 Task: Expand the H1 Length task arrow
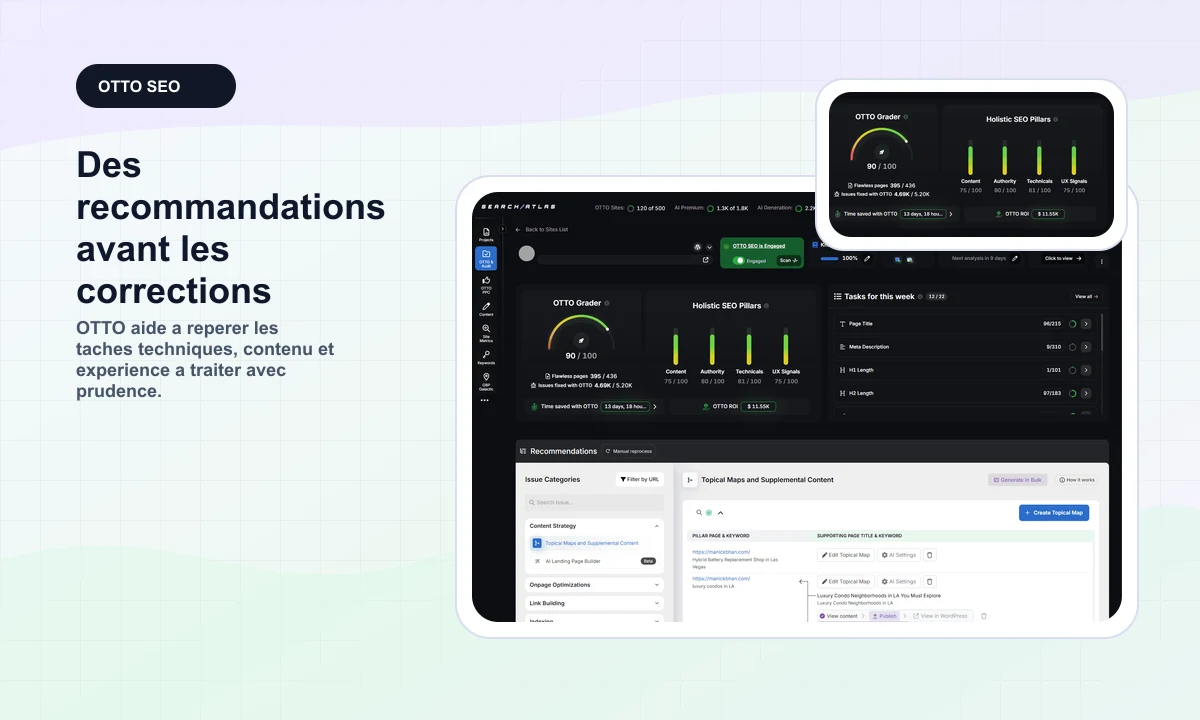click(1086, 370)
